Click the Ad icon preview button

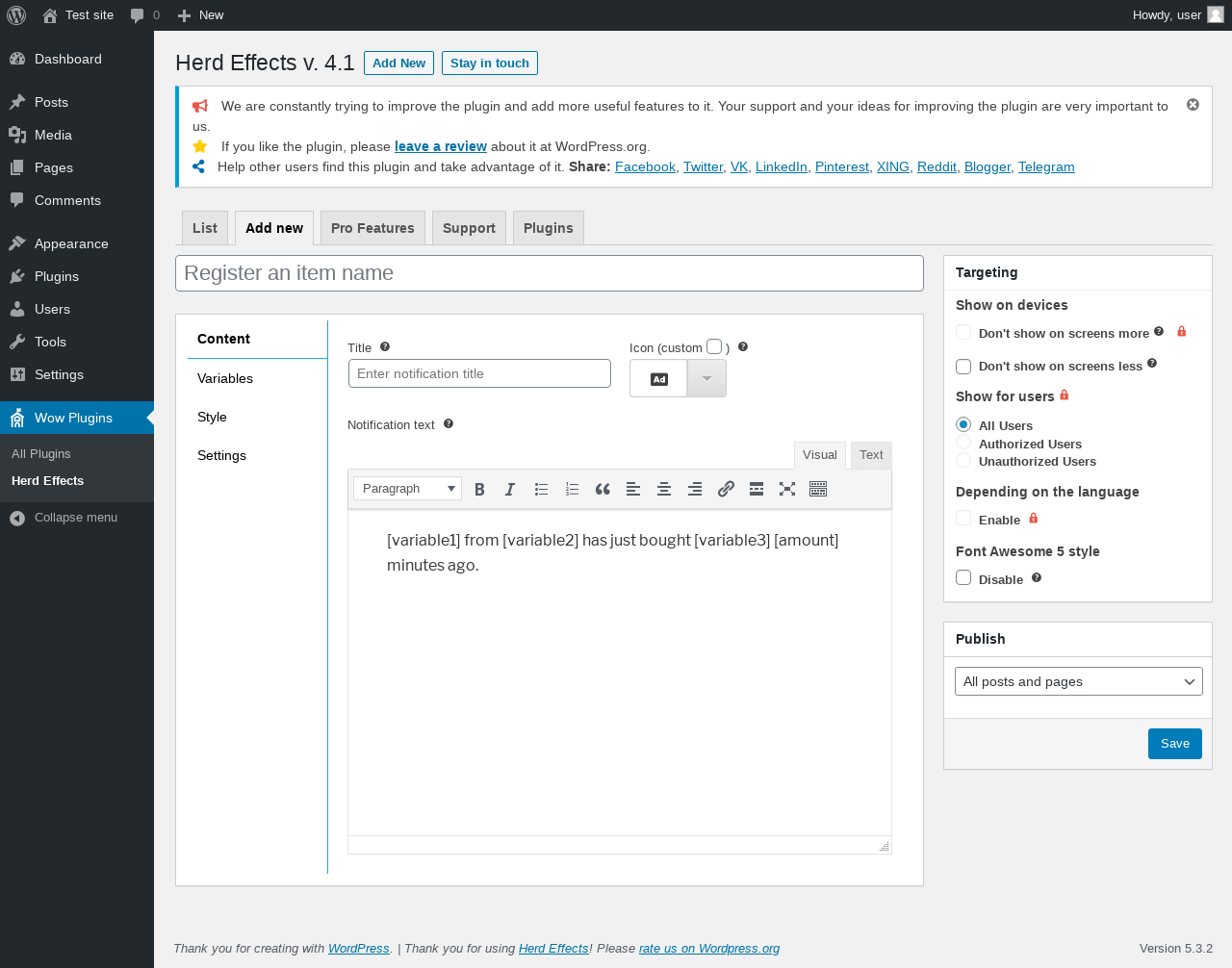coord(658,378)
